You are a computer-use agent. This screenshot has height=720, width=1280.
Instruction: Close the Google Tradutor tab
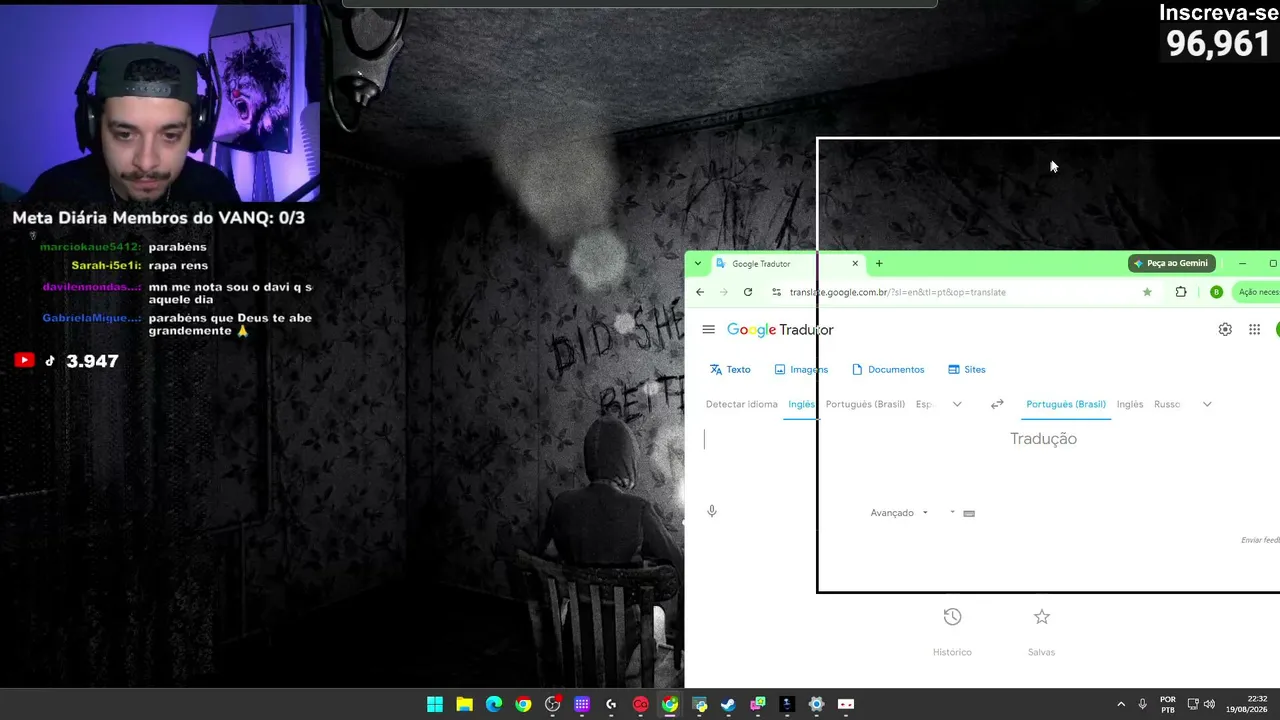(x=855, y=264)
